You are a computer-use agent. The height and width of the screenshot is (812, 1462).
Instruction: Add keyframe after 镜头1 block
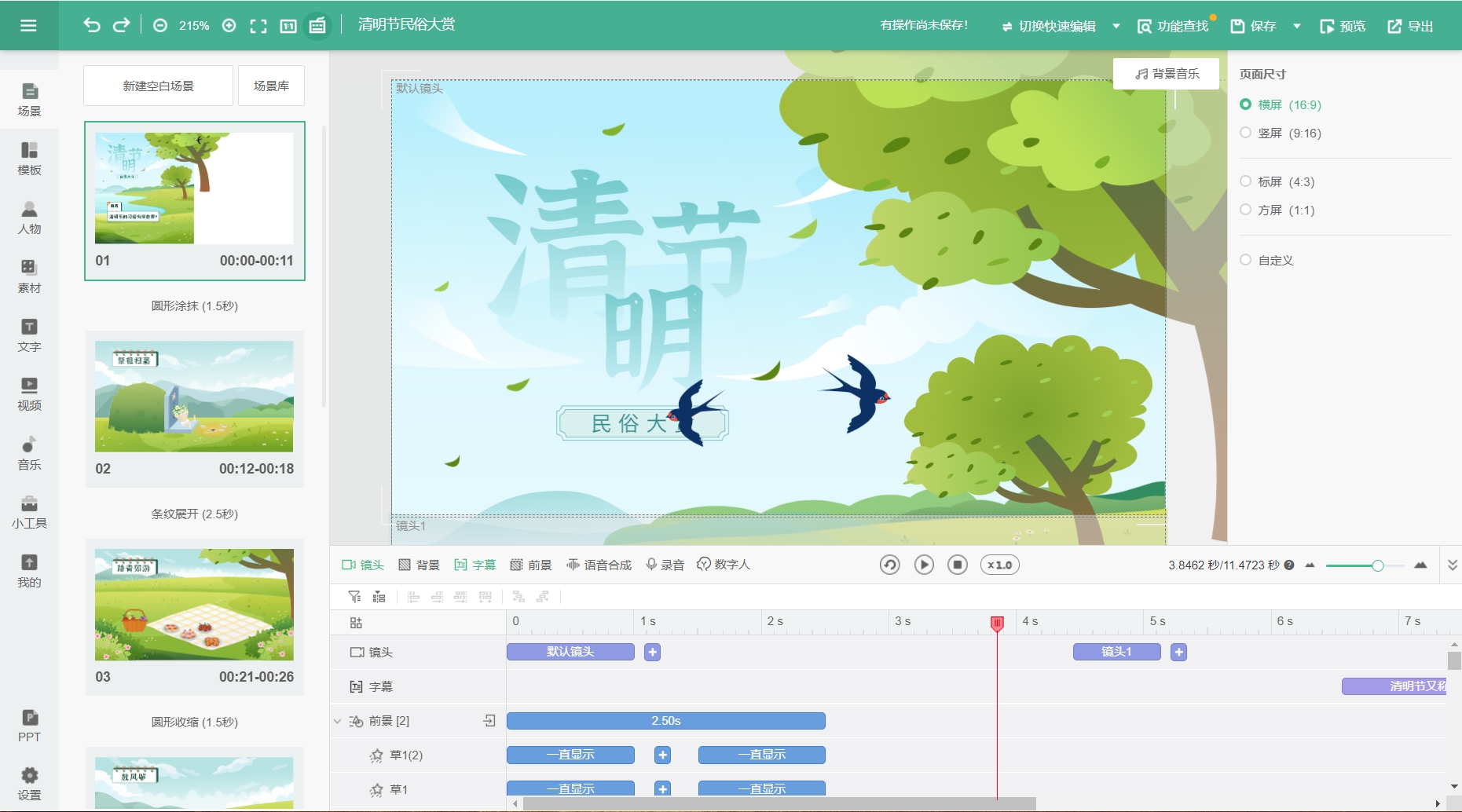point(1178,652)
